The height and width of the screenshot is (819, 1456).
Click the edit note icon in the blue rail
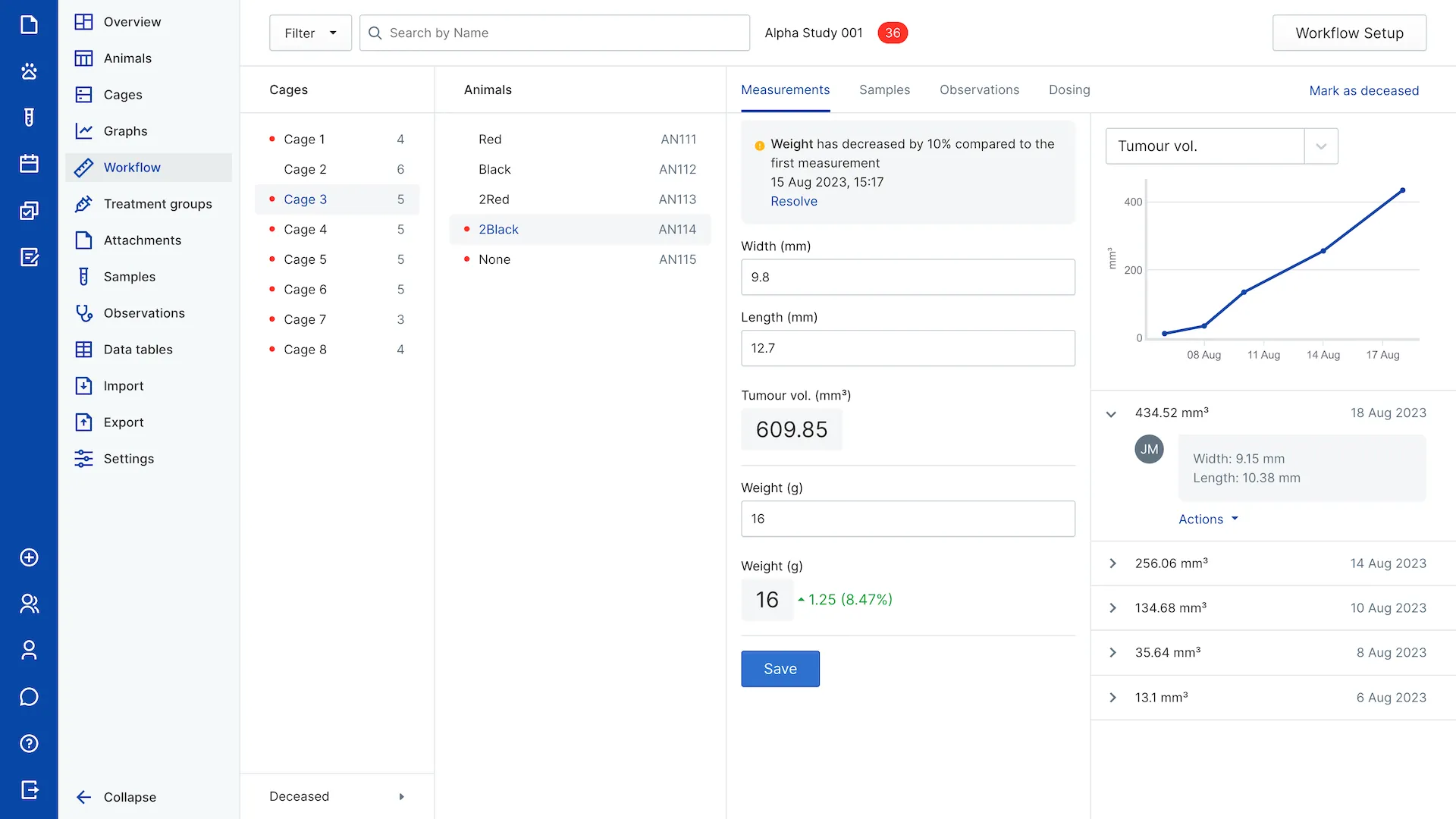(29, 257)
